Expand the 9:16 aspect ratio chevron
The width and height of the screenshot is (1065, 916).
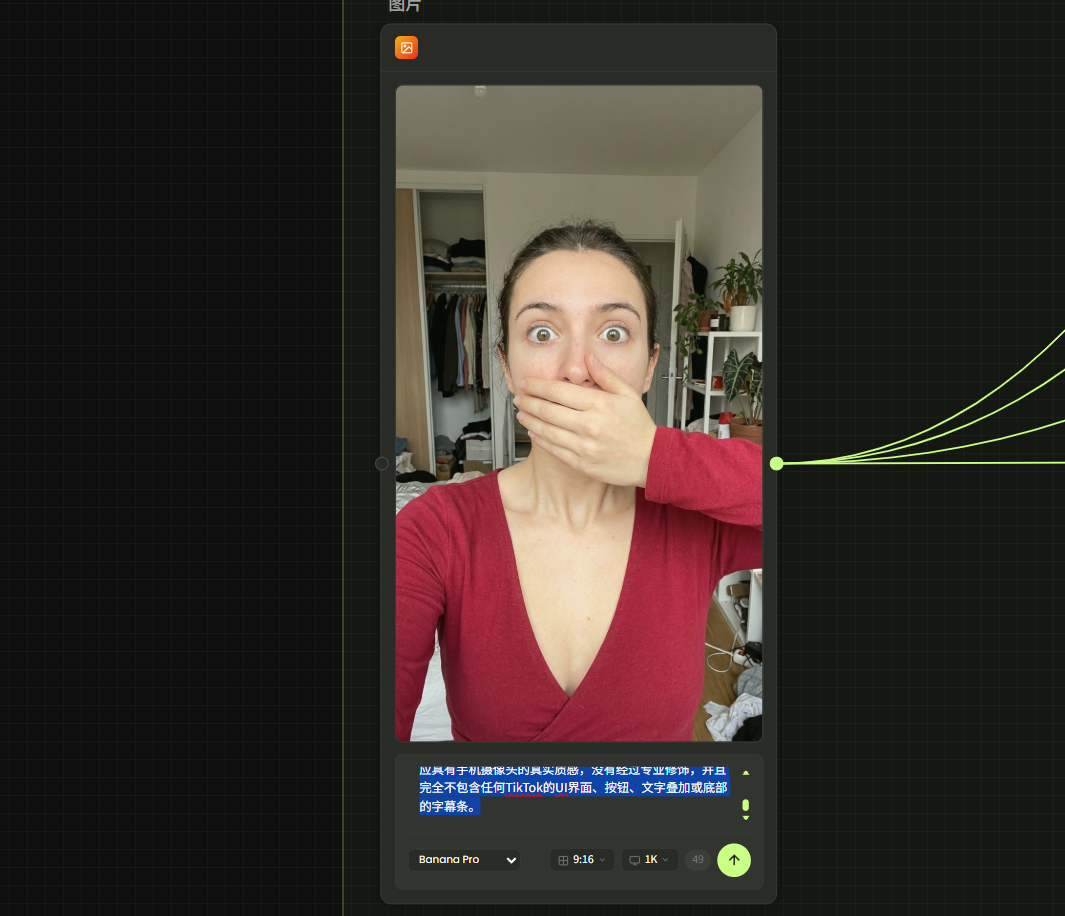click(603, 860)
